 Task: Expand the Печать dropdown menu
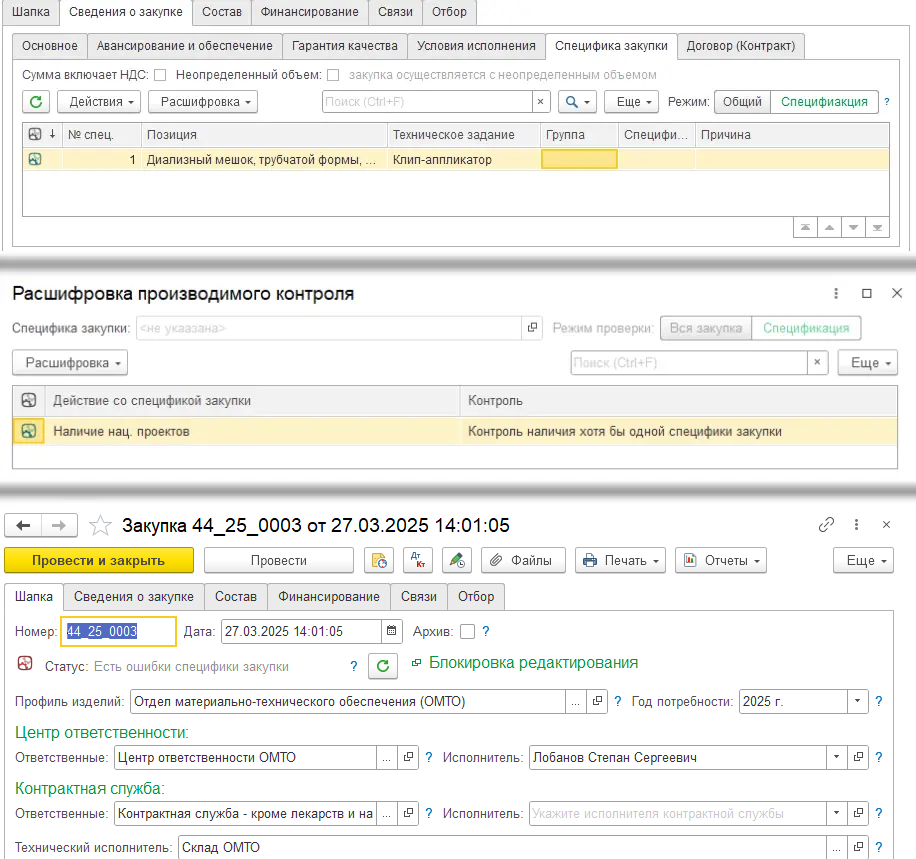pos(620,560)
